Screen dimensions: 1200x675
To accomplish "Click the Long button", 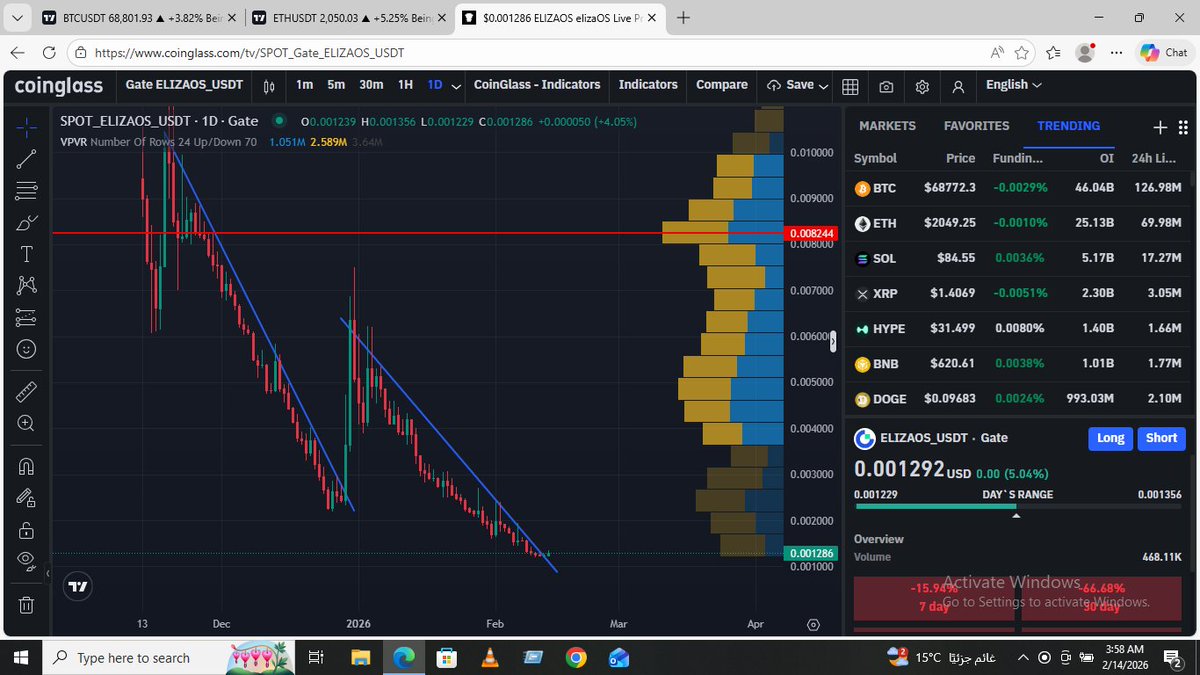I will 1110,438.
